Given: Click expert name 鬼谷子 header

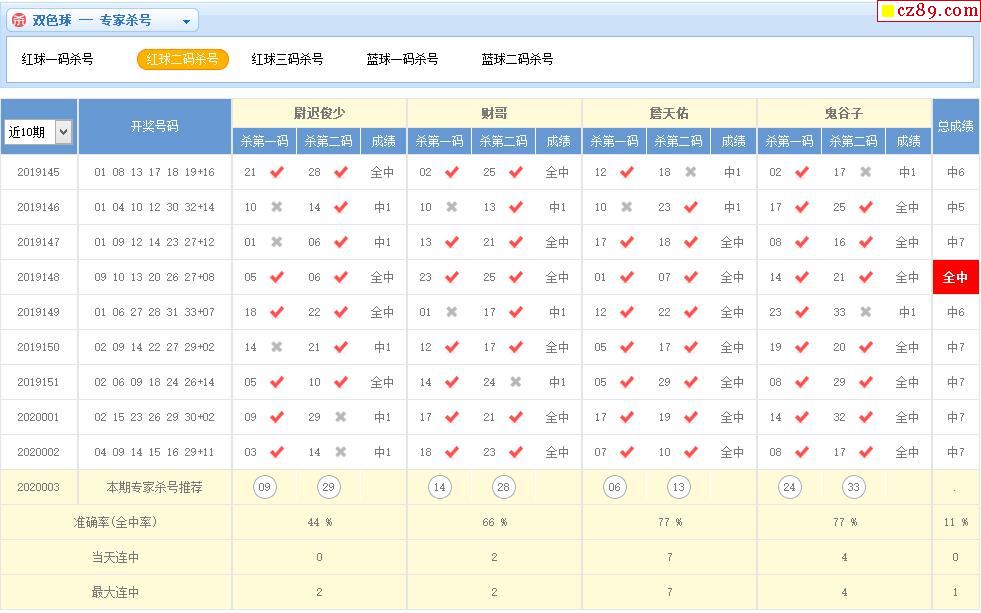Looking at the screenshot, I should point(844,113).
